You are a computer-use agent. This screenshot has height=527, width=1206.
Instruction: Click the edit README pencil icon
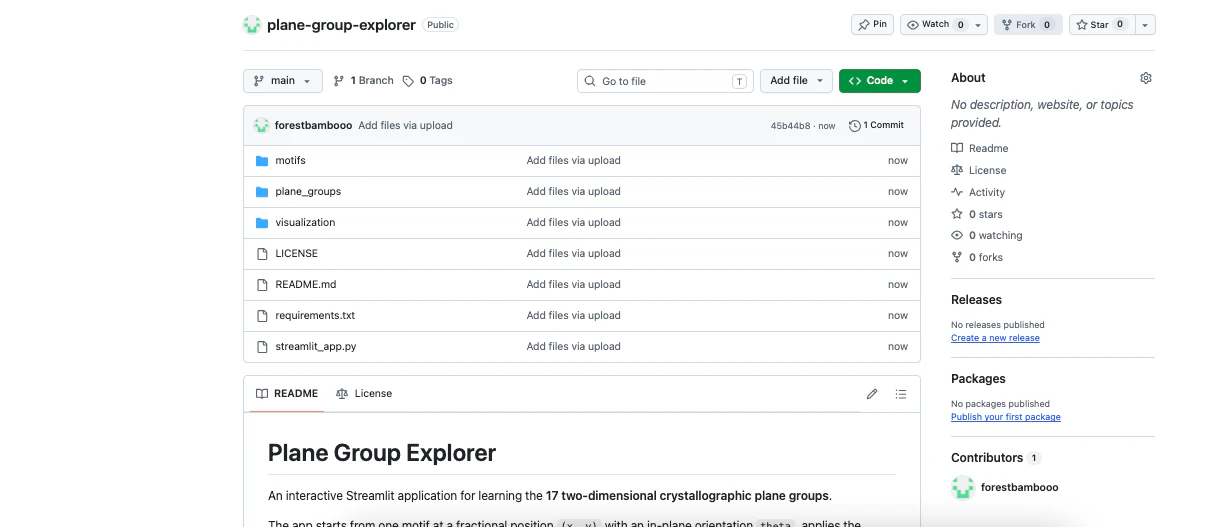pos(872,394)
